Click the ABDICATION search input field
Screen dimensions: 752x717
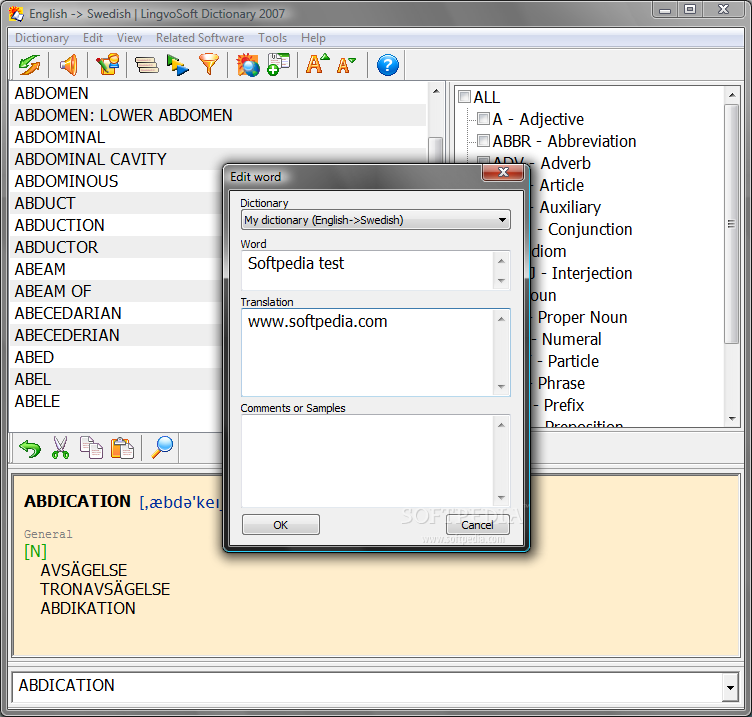[367, 685]
